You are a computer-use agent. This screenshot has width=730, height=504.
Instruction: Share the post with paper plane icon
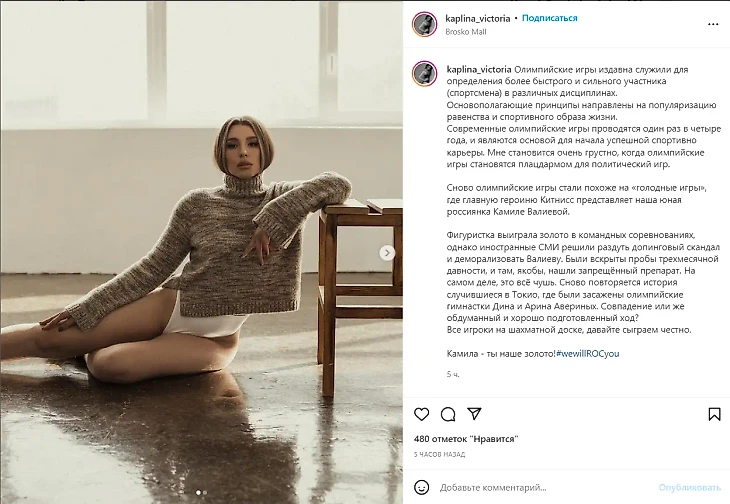point(474,414)
